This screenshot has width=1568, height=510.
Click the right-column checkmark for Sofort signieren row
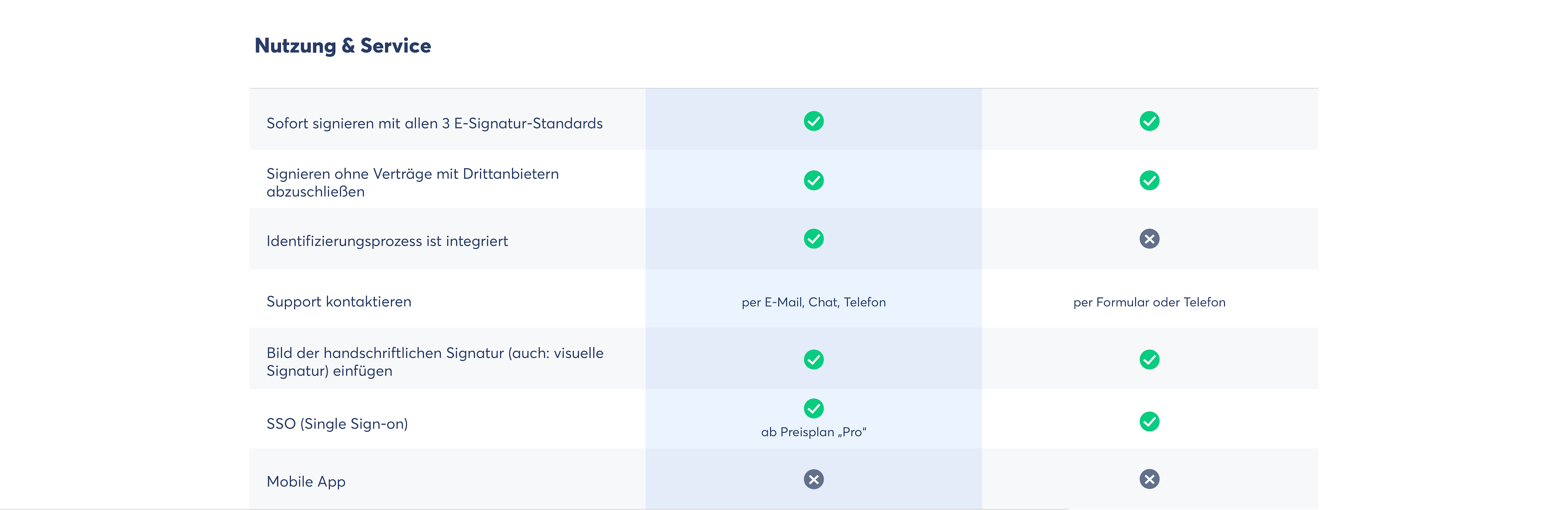(1149, 121)
